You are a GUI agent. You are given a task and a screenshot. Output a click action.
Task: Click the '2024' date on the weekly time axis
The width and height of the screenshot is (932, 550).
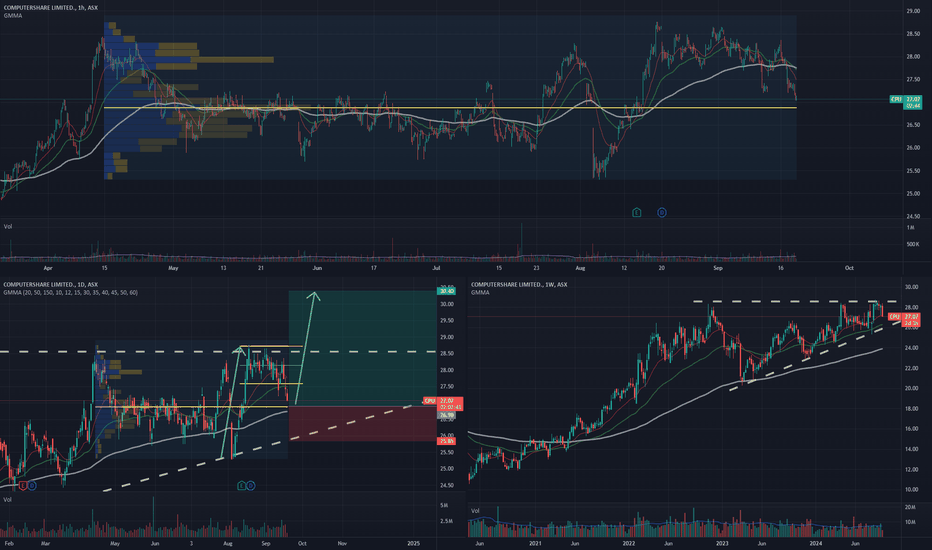pyautogui.click(x=816, y=543)
